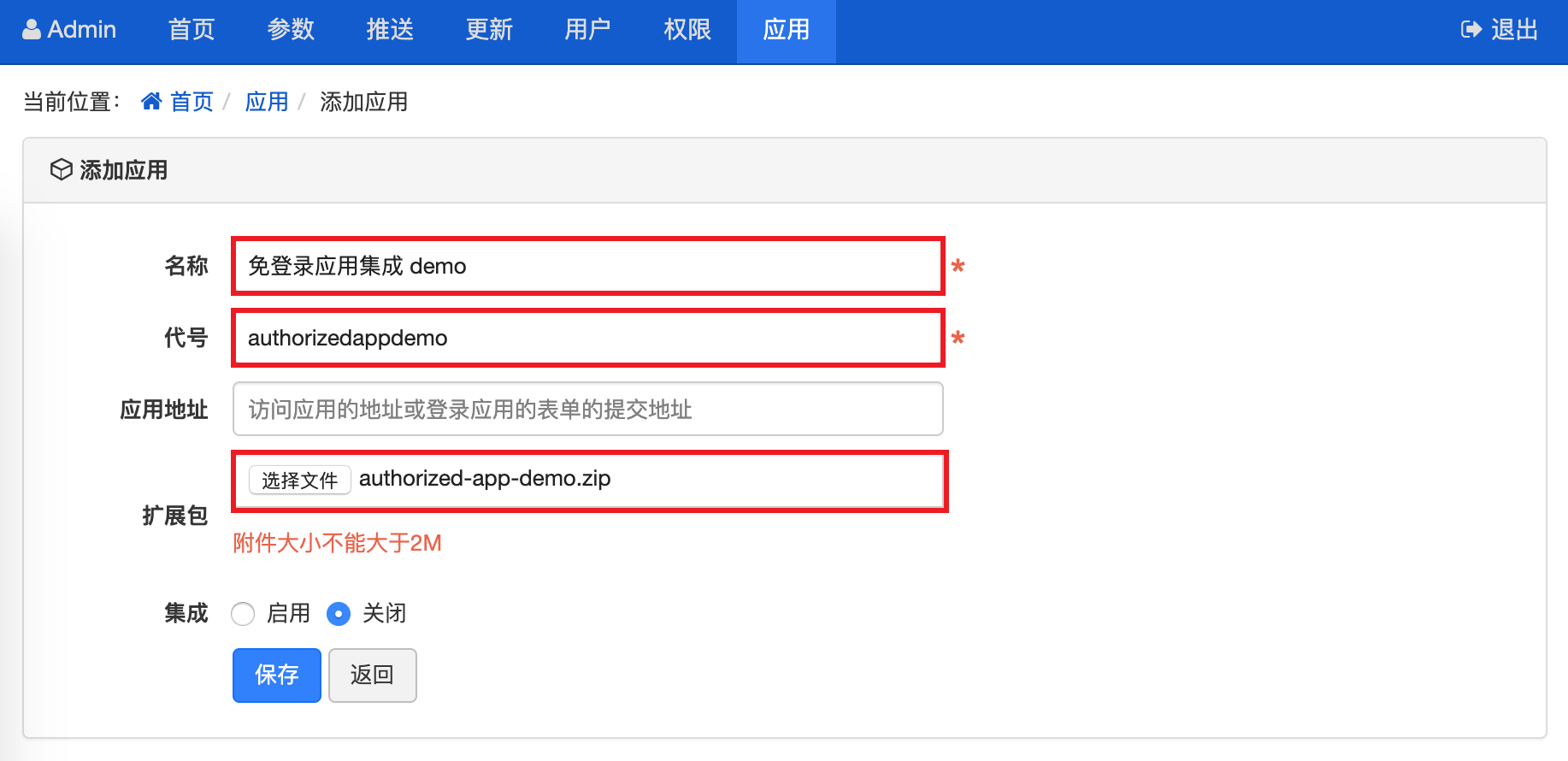The image size is (1568, 761).
Task: Open the 权限 navigation menu item
Action: coord(687,30)
